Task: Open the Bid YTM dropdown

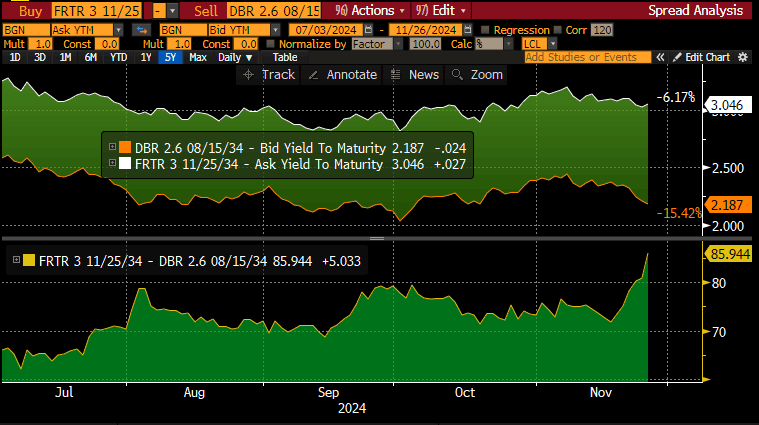Action: click(275, 30)
